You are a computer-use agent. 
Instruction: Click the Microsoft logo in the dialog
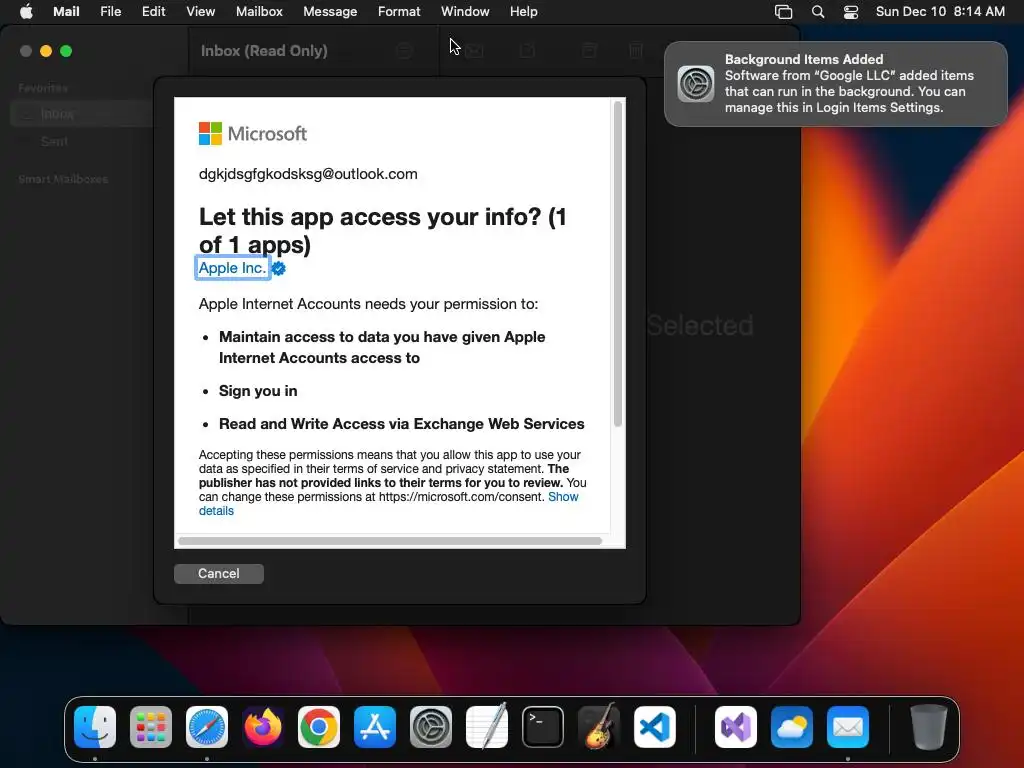tap(253, 134)
